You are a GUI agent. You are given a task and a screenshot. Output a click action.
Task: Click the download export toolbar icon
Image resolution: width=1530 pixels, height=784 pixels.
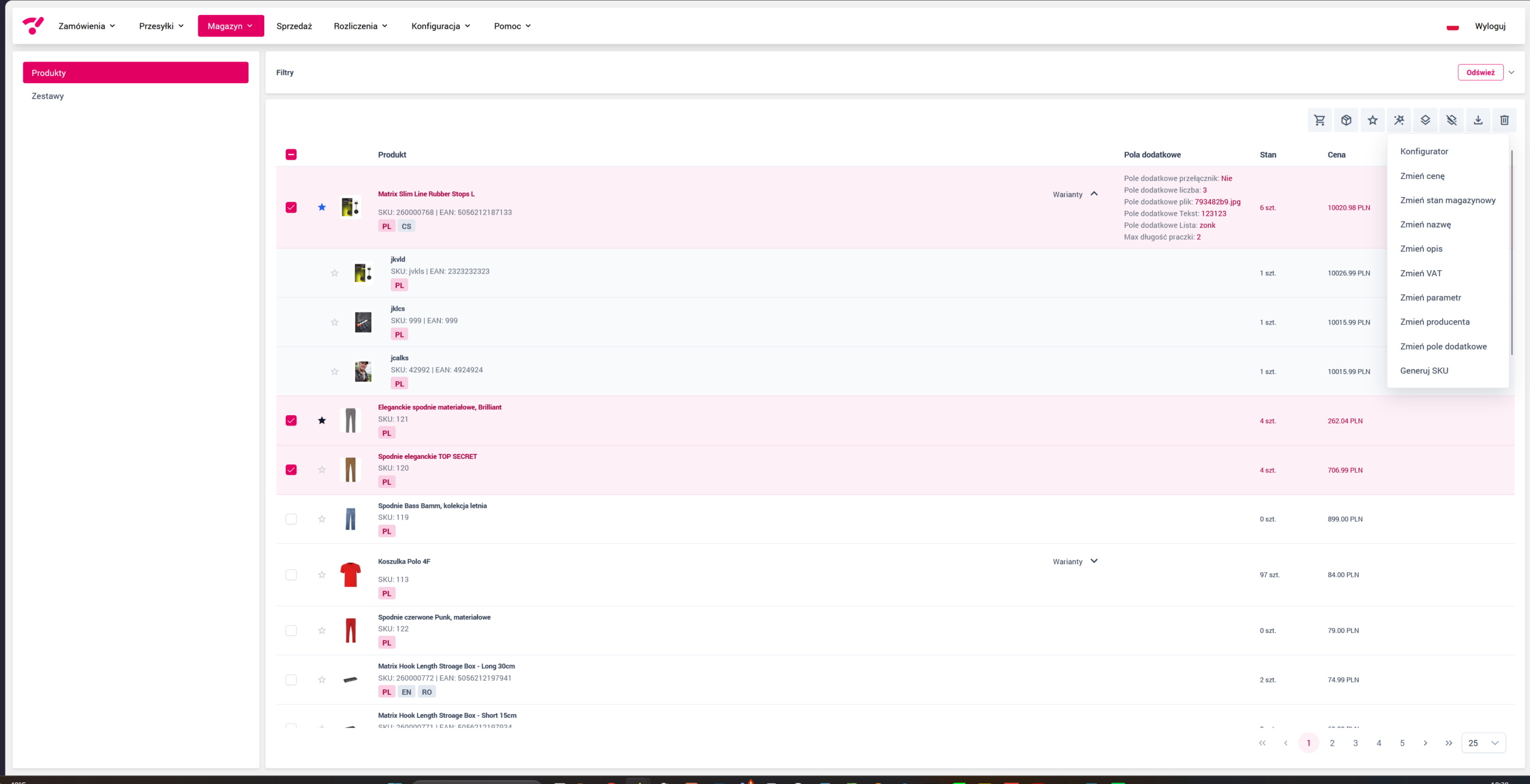point(1478,120)
